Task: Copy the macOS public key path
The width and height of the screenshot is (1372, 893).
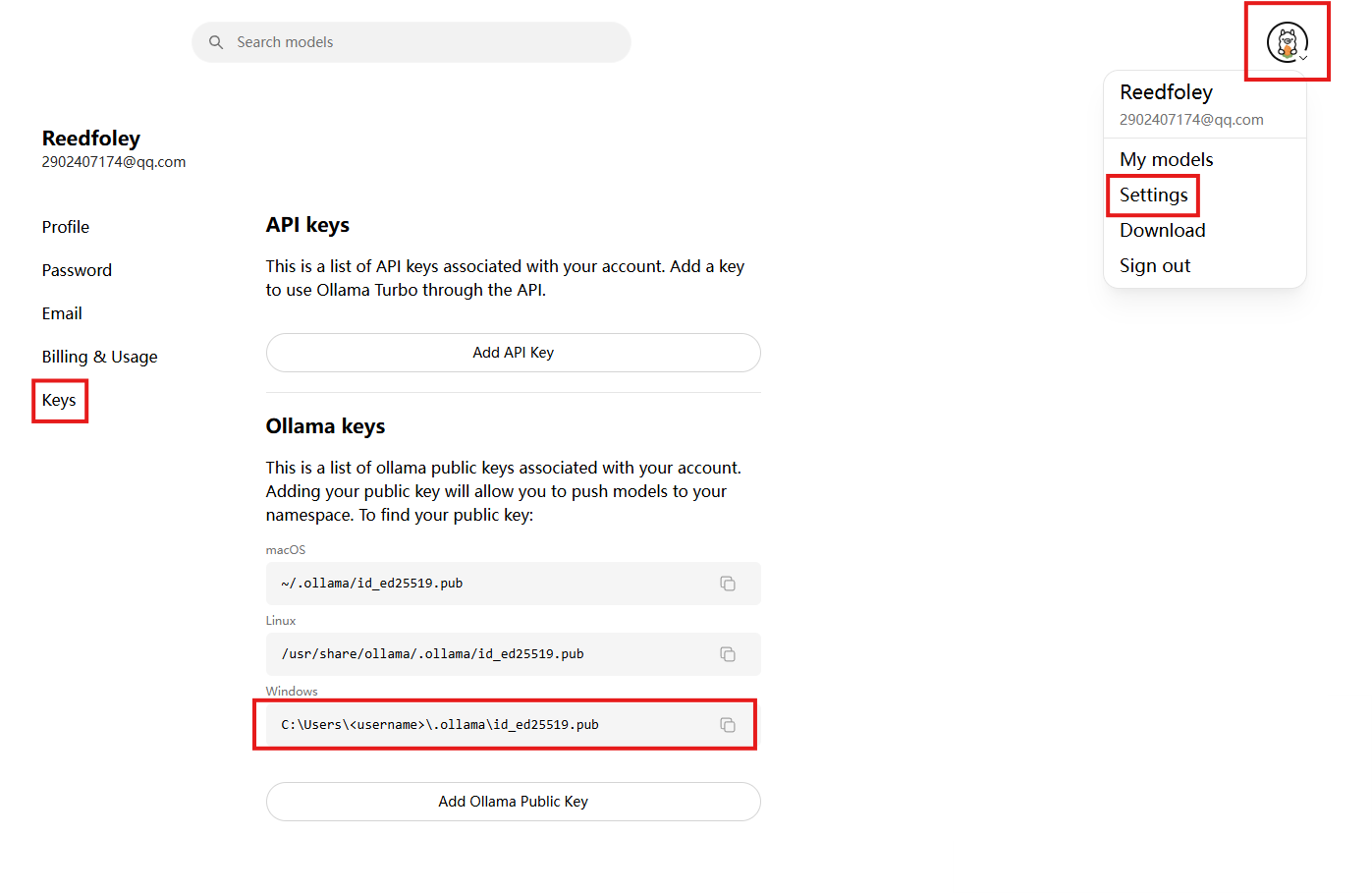Action: (728, 584)
